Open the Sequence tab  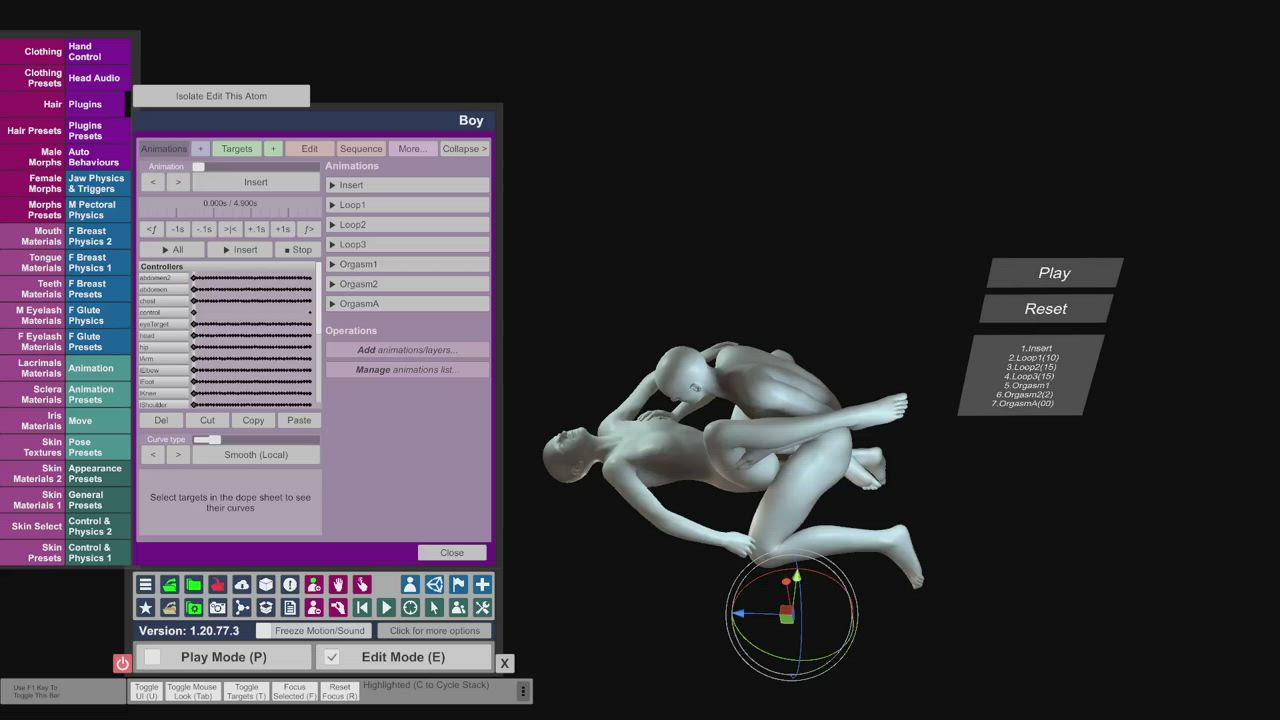pos(361,149)
